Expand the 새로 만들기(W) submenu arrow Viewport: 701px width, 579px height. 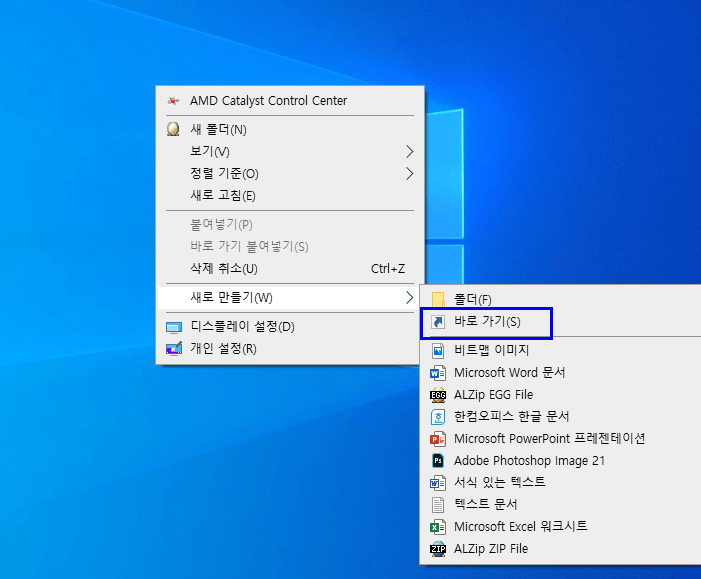[x=409, y=297]
